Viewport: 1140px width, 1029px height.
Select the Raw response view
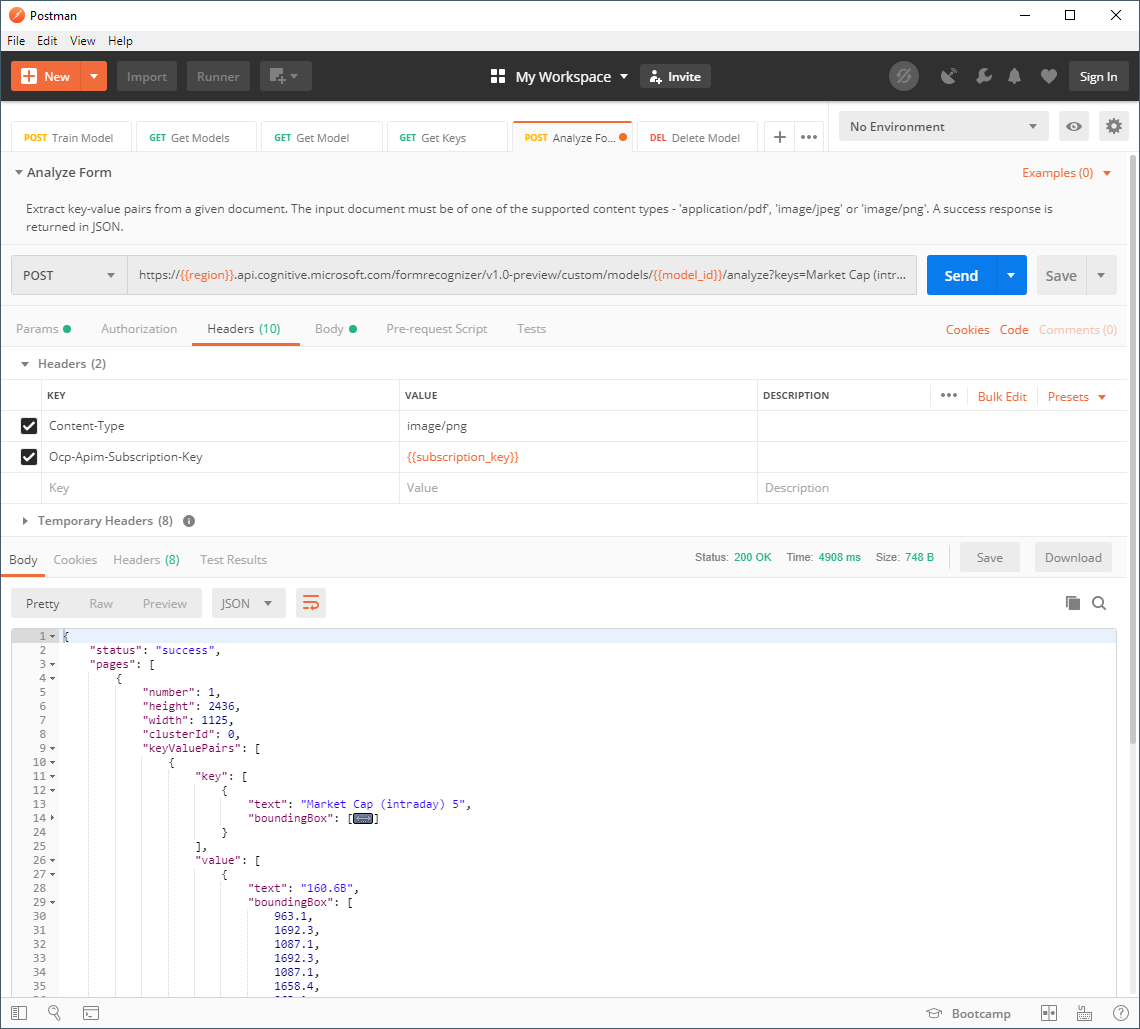pos(101,604)
